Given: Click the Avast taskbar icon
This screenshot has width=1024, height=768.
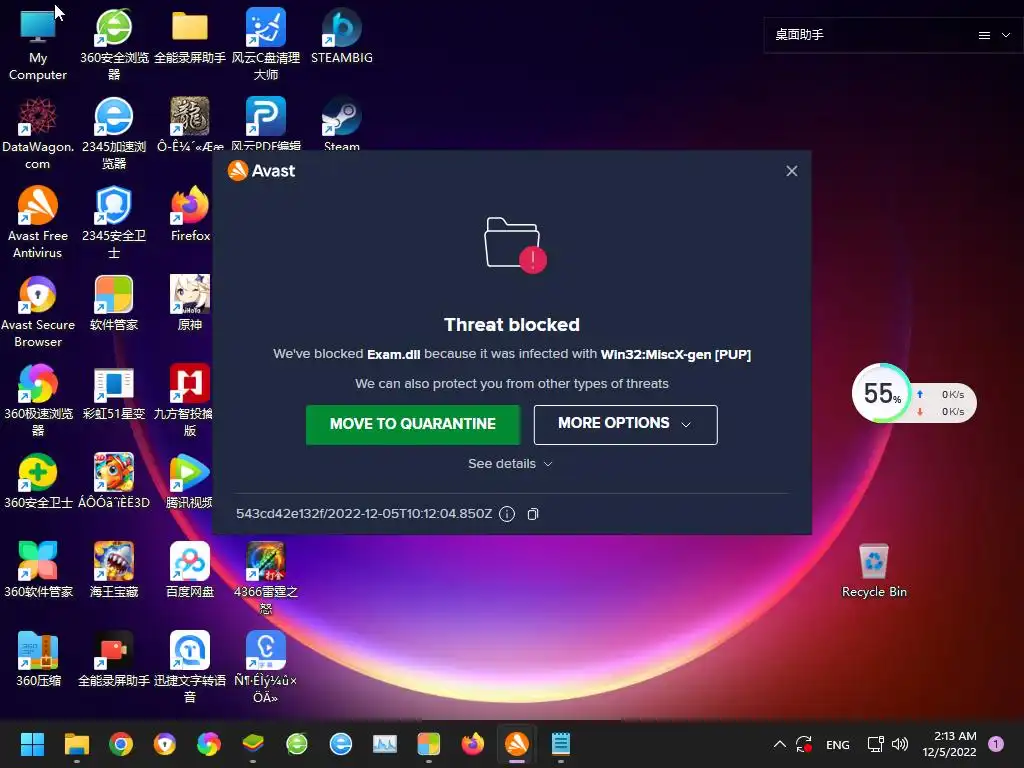Looking at the screenshot, I should [x=517, y=744].
